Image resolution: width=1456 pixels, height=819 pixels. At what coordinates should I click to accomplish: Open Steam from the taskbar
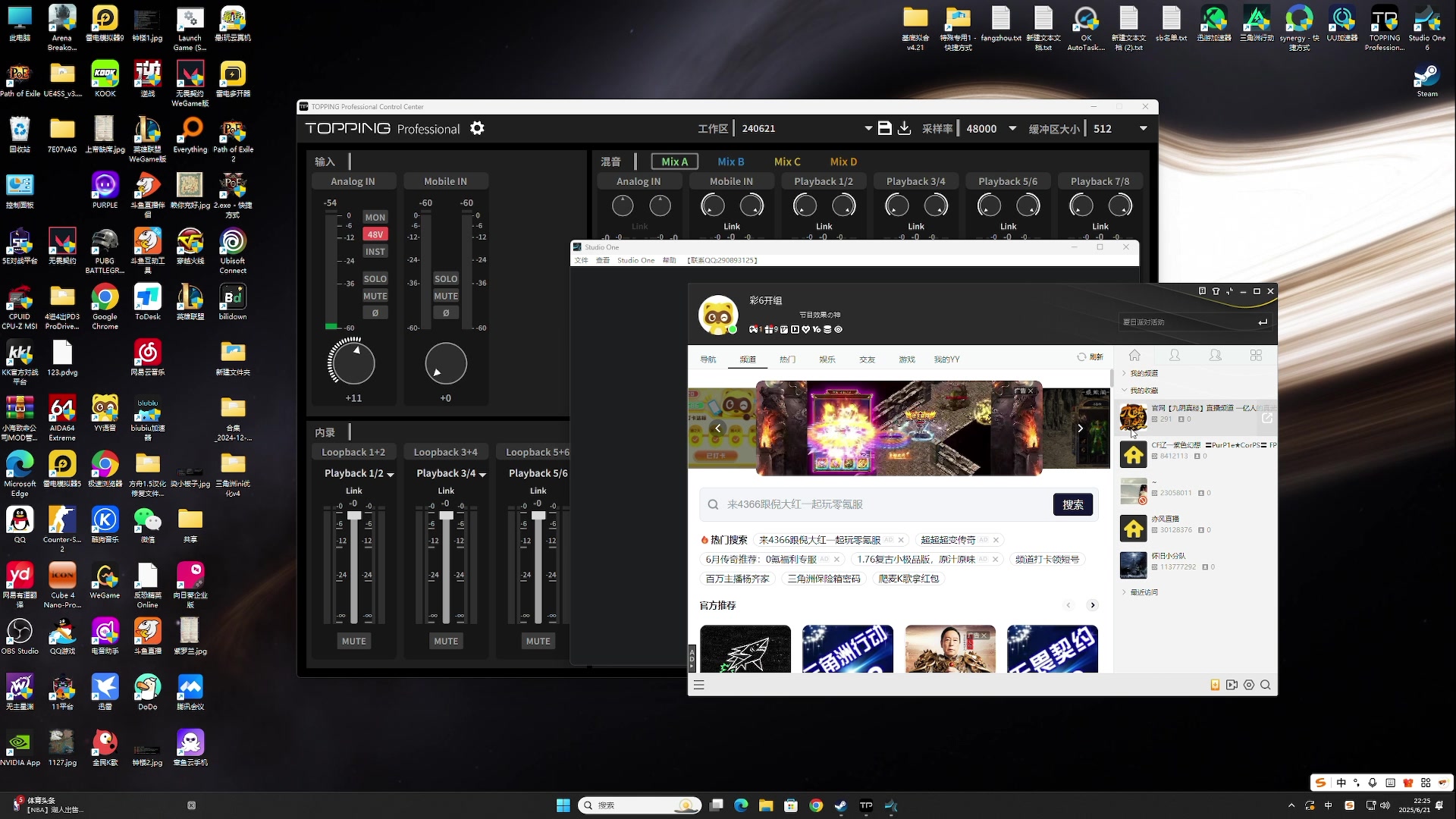[841, 805]
